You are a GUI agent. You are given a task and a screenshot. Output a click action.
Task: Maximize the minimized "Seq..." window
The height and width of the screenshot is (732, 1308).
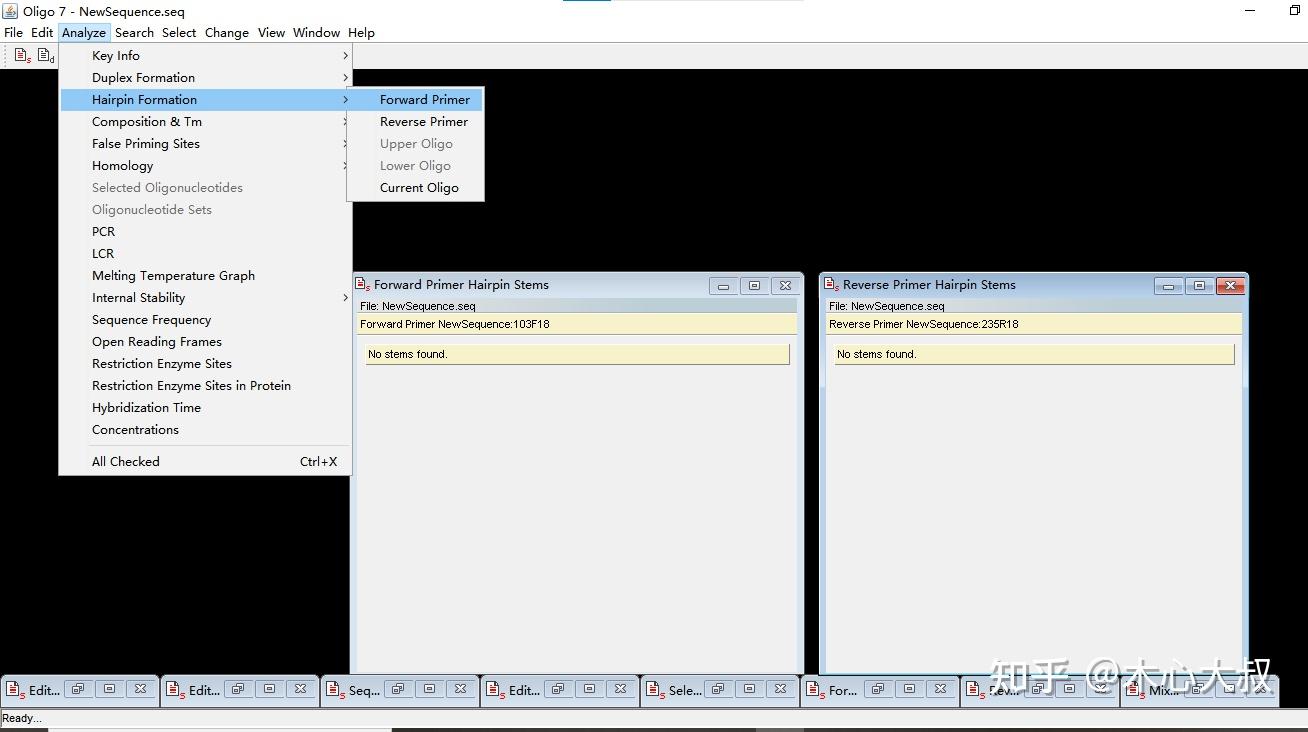tap(429, 689)
